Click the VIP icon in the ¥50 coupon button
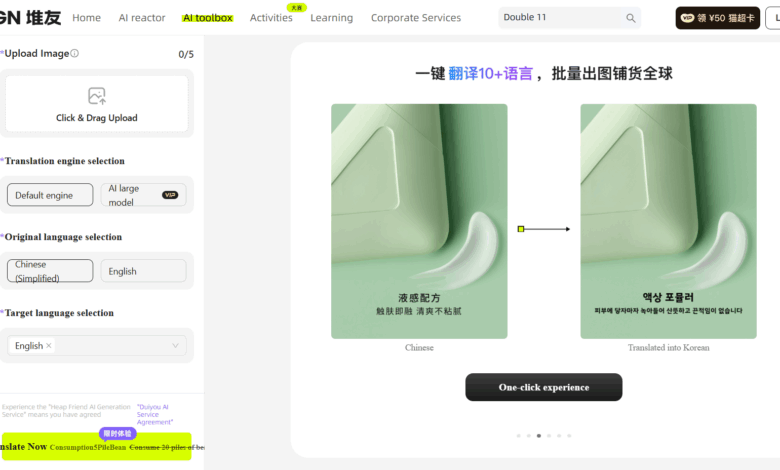Viewport: 780px width, 470px height. pos(687,18)
